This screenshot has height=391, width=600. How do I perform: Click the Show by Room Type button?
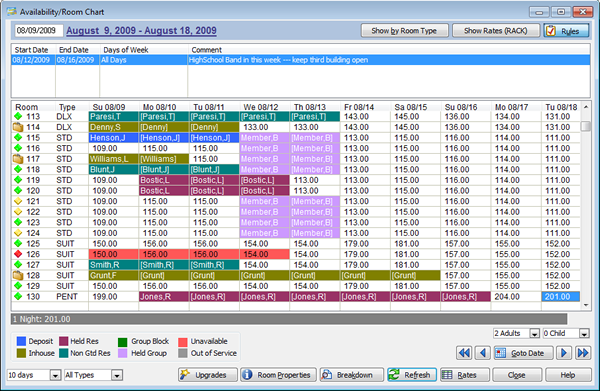pos(404,31)
